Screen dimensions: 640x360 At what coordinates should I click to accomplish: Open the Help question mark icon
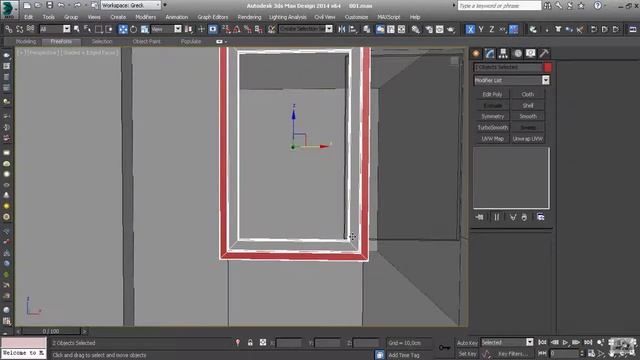coord(598,5)
